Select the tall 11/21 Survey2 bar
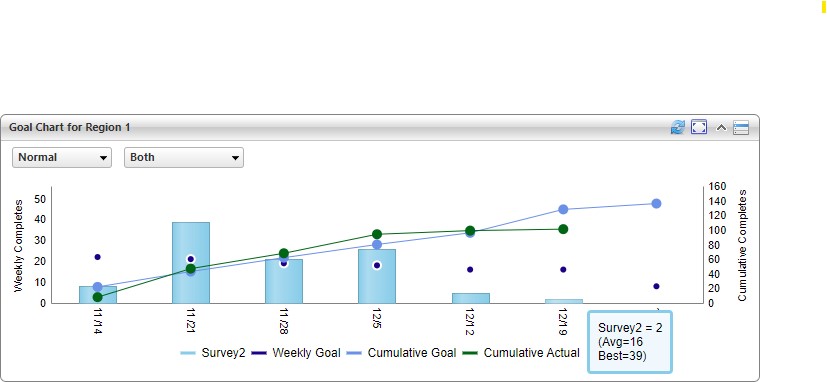 (x=191, y=263)
